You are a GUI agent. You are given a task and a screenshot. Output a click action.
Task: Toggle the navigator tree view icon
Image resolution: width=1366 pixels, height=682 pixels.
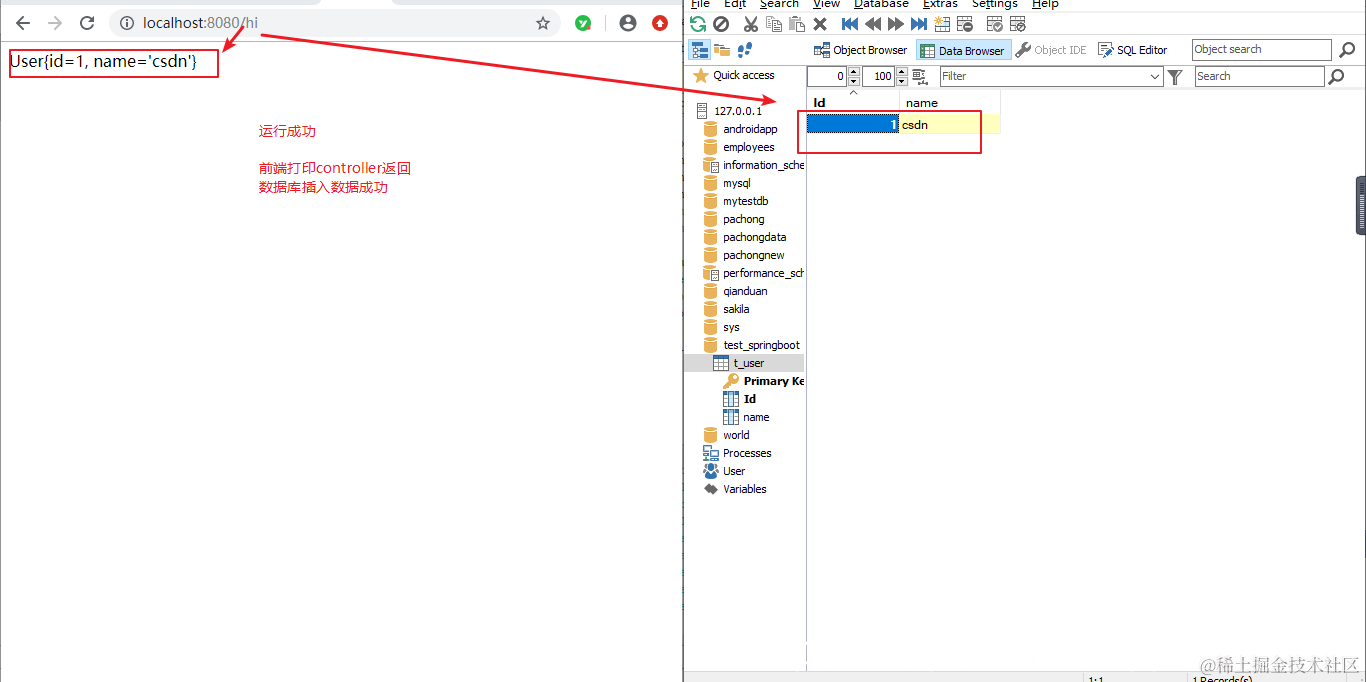700,50
